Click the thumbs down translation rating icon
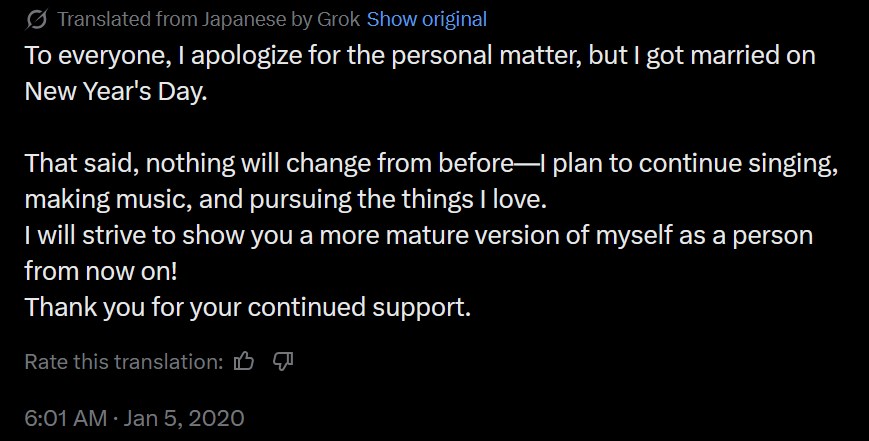Screen dimensions: 869x441 point(282,361)
